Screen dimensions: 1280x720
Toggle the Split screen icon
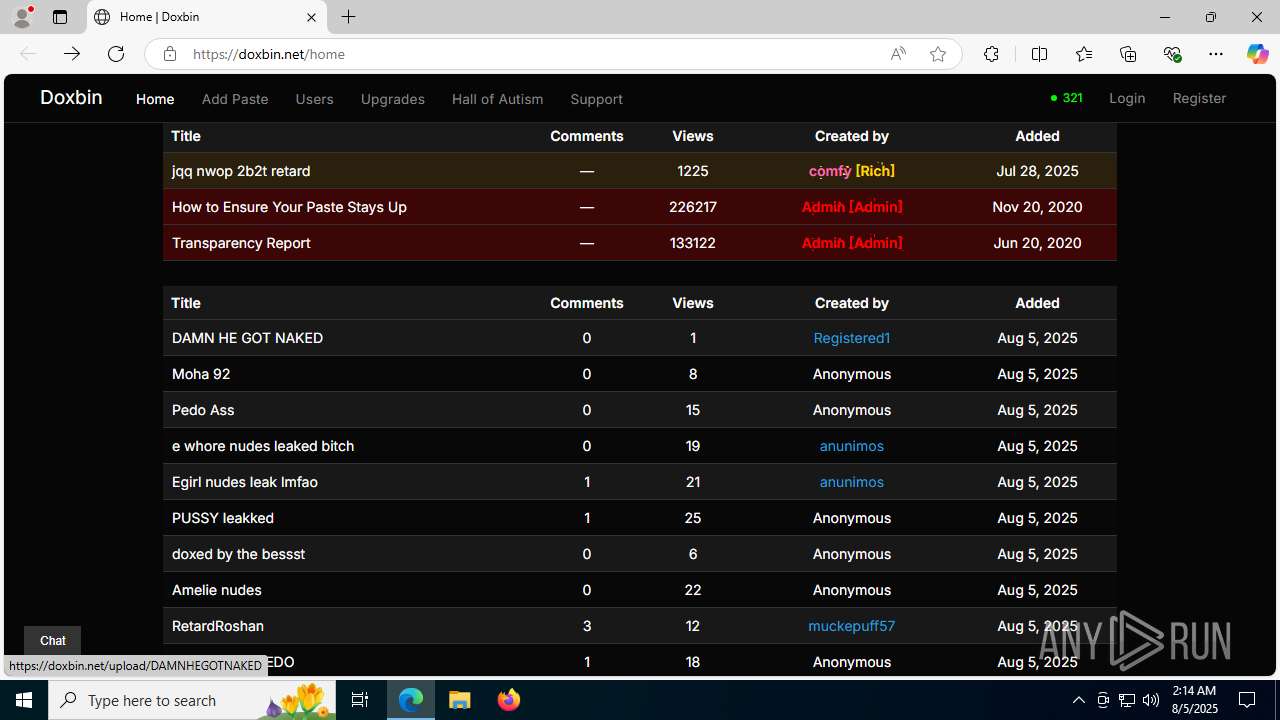1040,54
